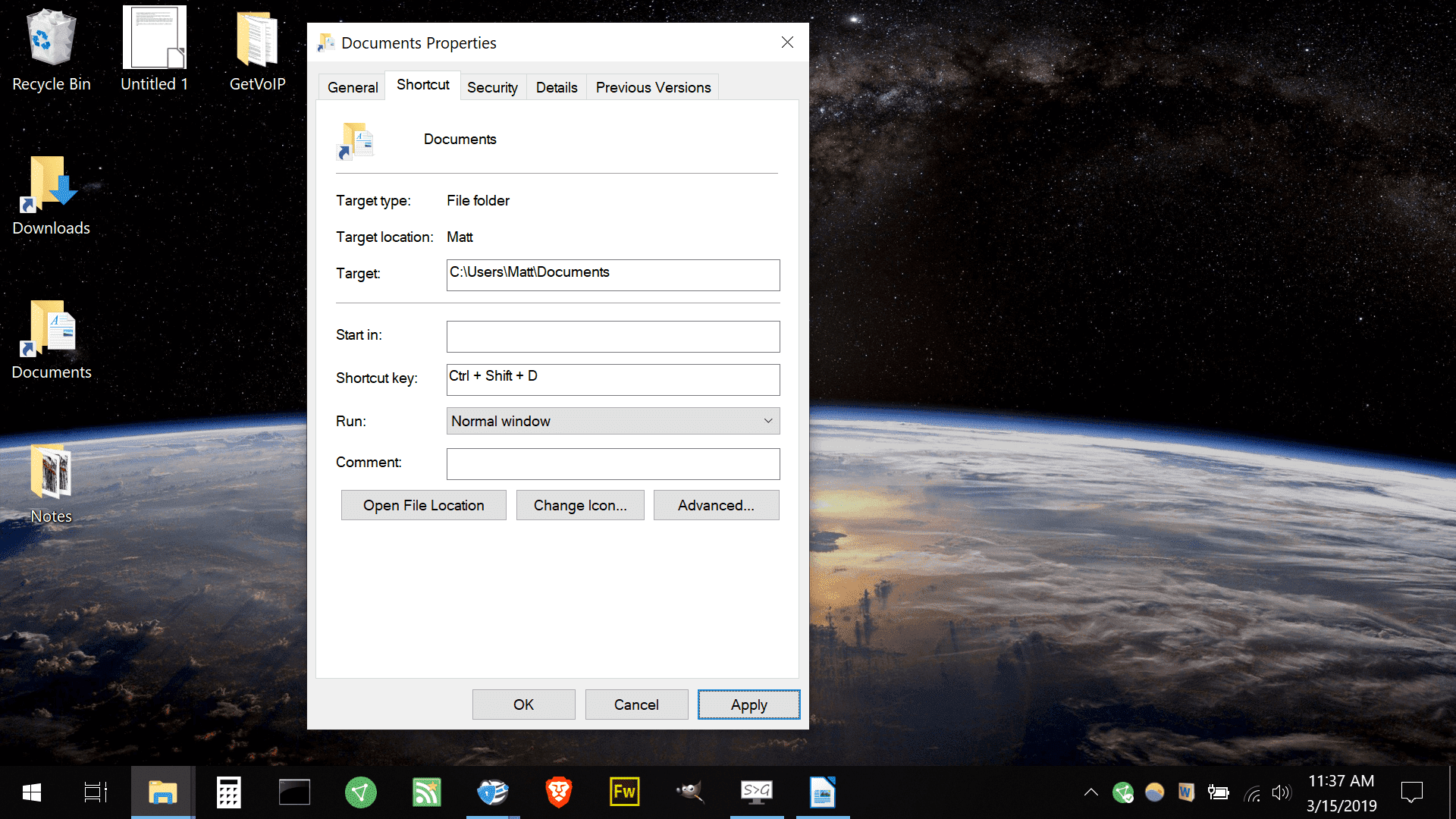1456x819 pixels.
Task: Open the 11:37 AM clock flyout
Action: click(1341, 792)
